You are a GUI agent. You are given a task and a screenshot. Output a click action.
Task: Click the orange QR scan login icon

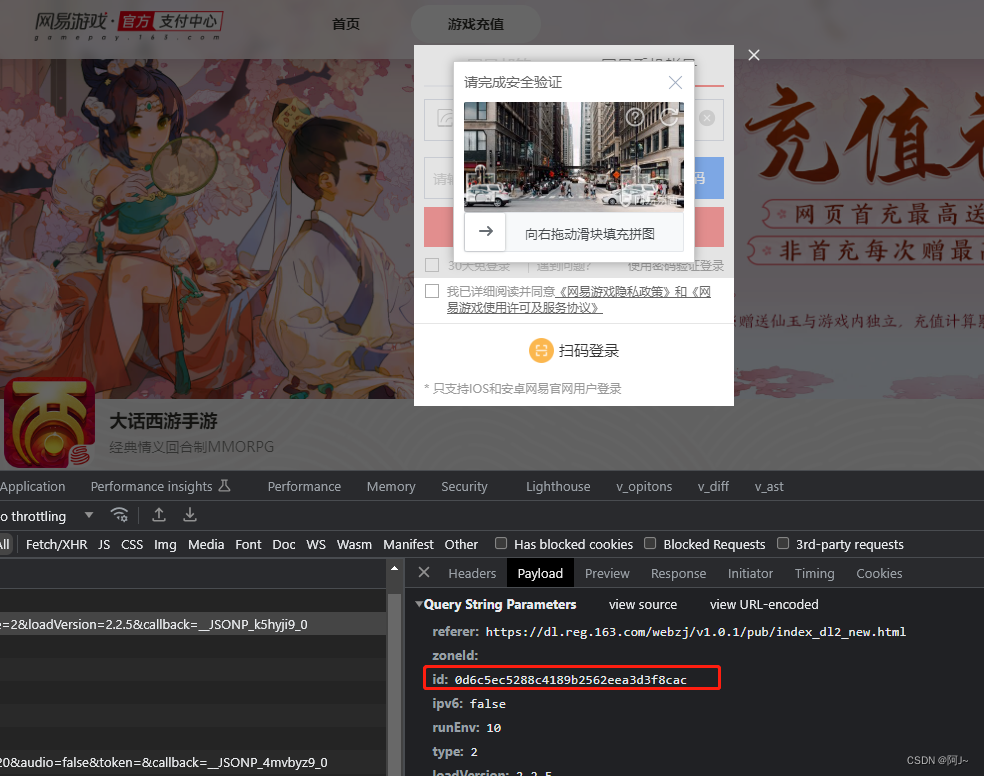(541, 351)
